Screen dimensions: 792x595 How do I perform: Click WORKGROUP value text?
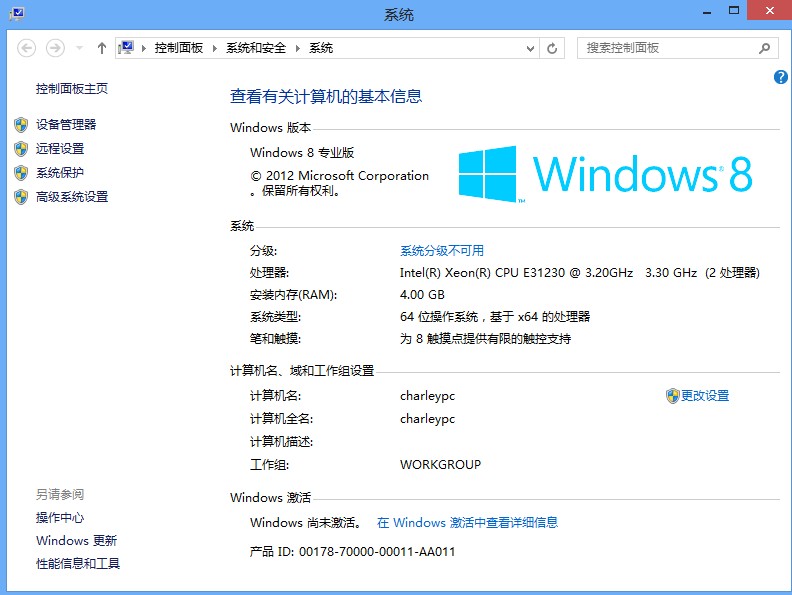coord(440,464)
